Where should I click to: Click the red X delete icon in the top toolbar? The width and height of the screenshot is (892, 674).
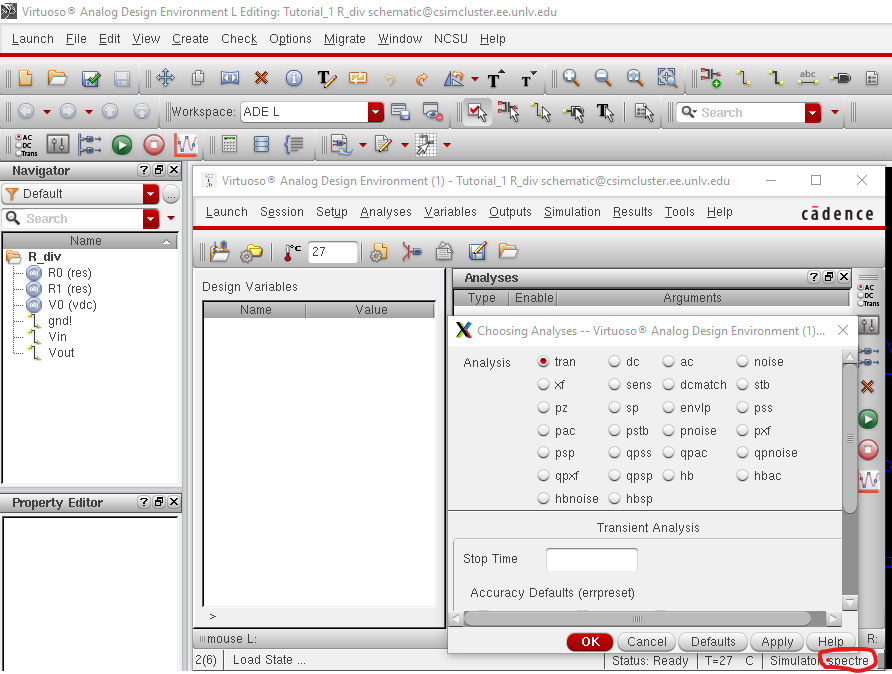tap(261, 78)
